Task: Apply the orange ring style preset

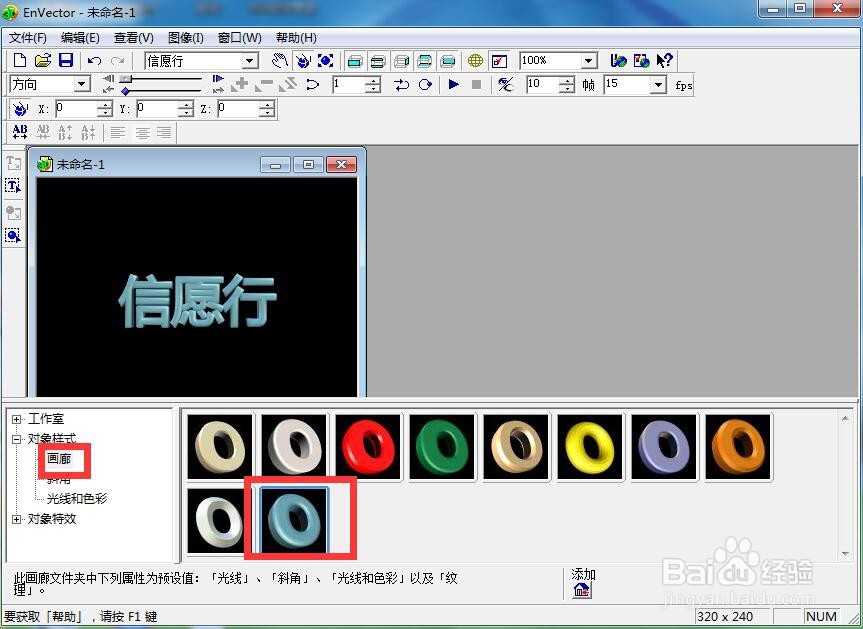Action: click(x=738, y=447)
